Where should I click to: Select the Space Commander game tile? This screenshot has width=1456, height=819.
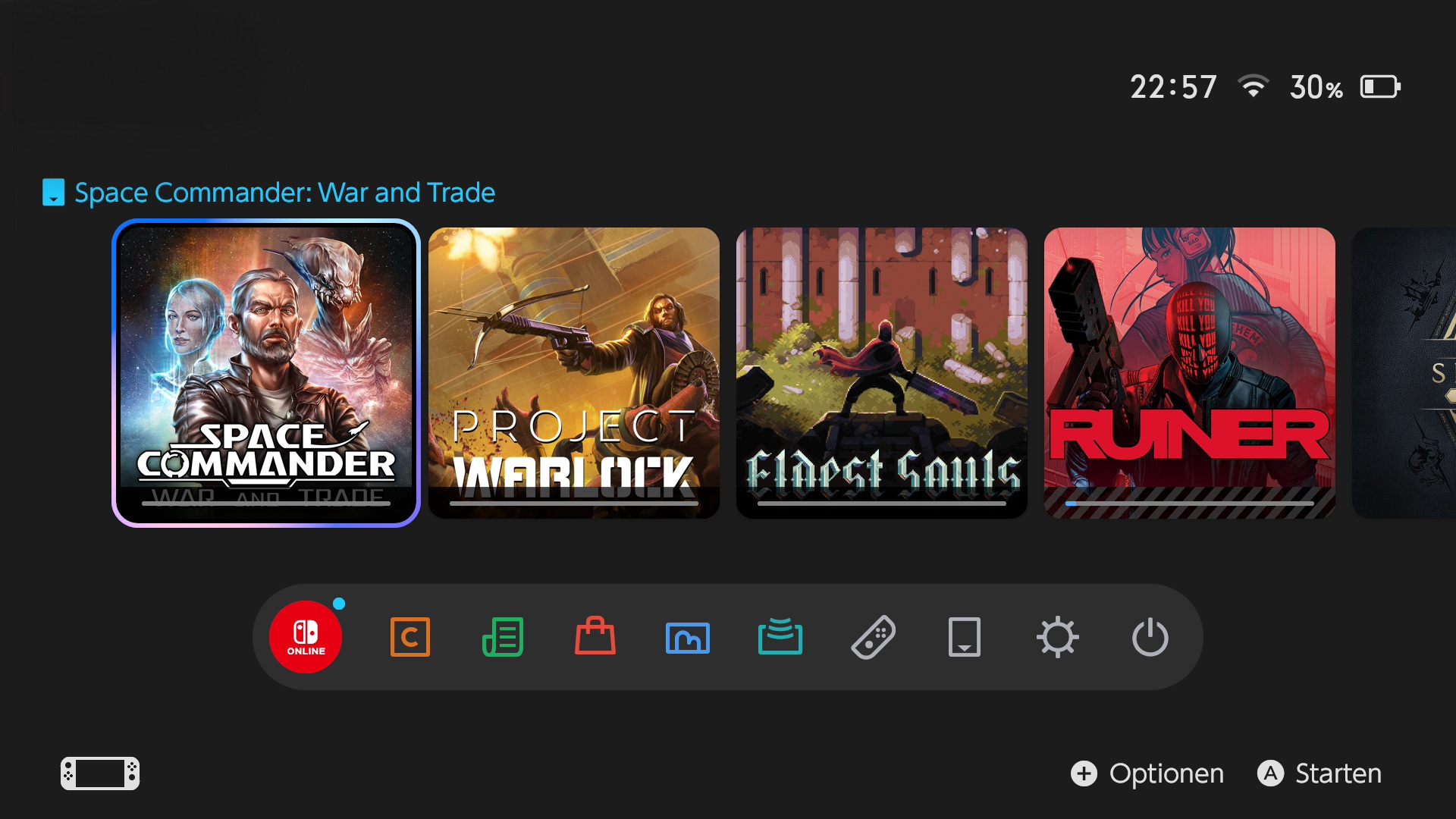click(x=266, y=373)
